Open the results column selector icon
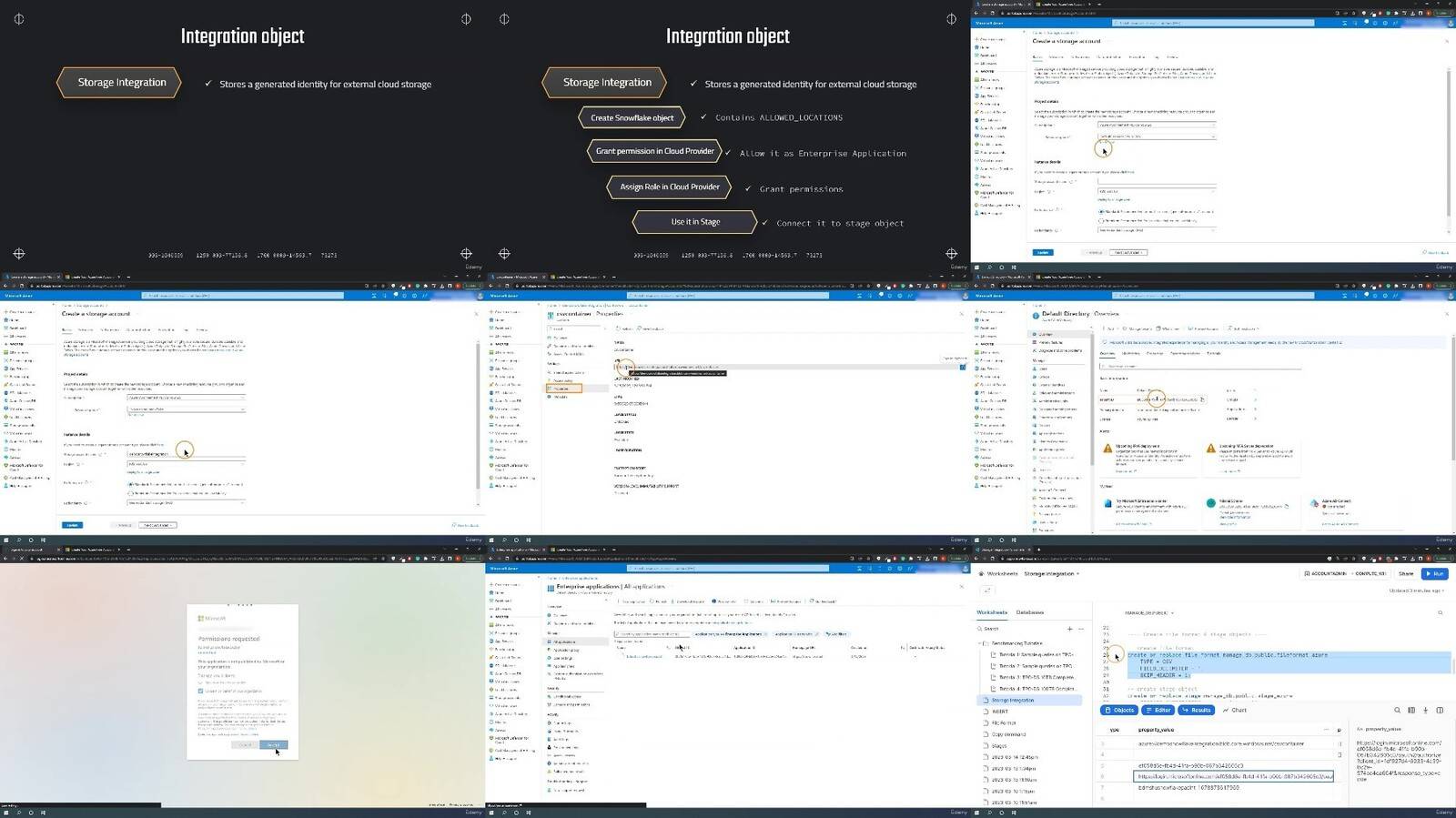The height and width of the screenshot is (818, 1456). (x=1411, y=710)
